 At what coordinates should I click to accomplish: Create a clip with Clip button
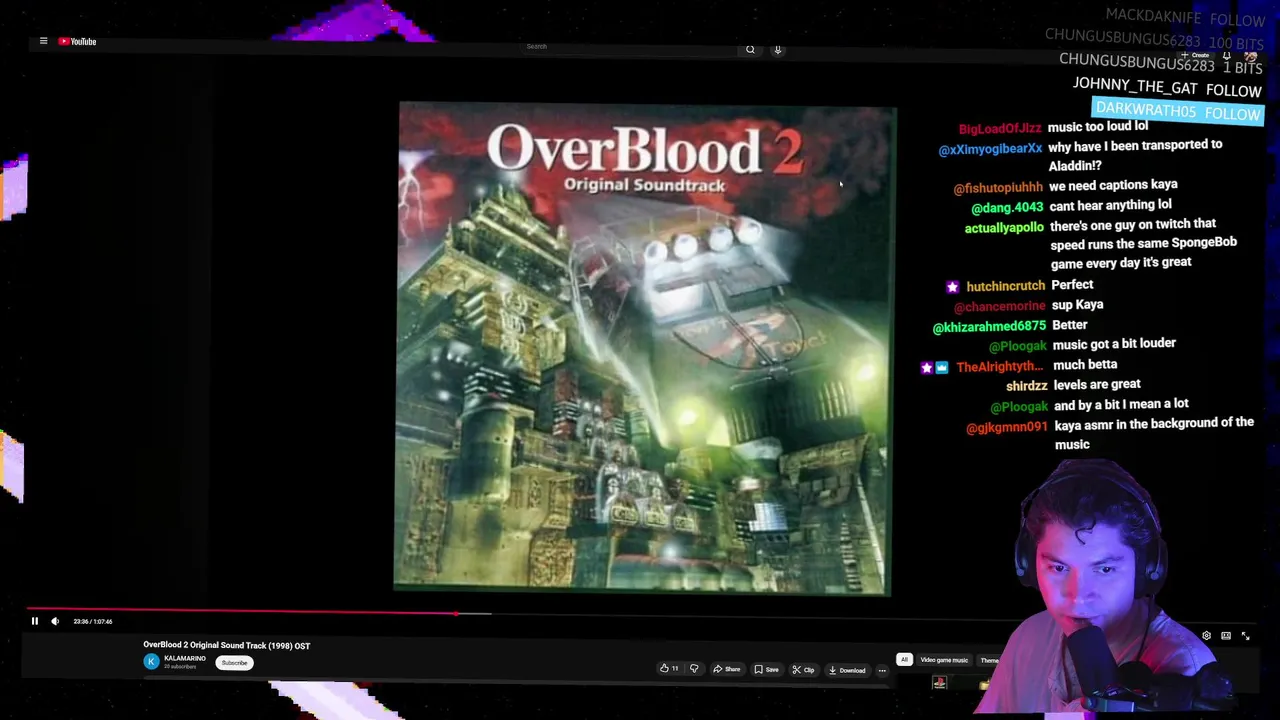[804, 670]
